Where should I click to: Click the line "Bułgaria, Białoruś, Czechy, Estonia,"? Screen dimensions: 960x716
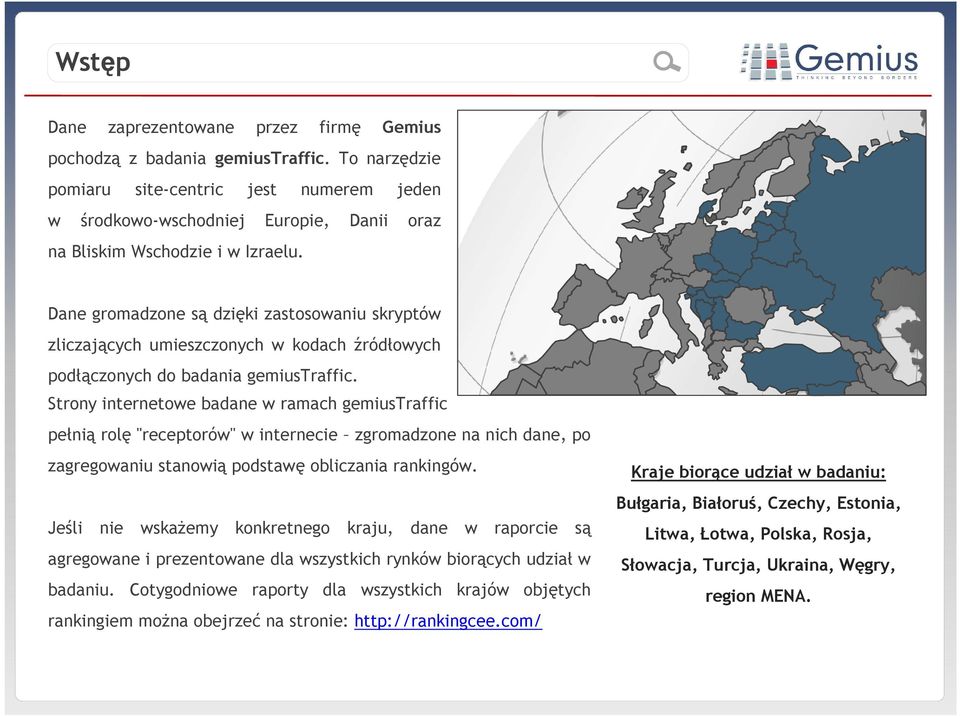click(758, 503)
